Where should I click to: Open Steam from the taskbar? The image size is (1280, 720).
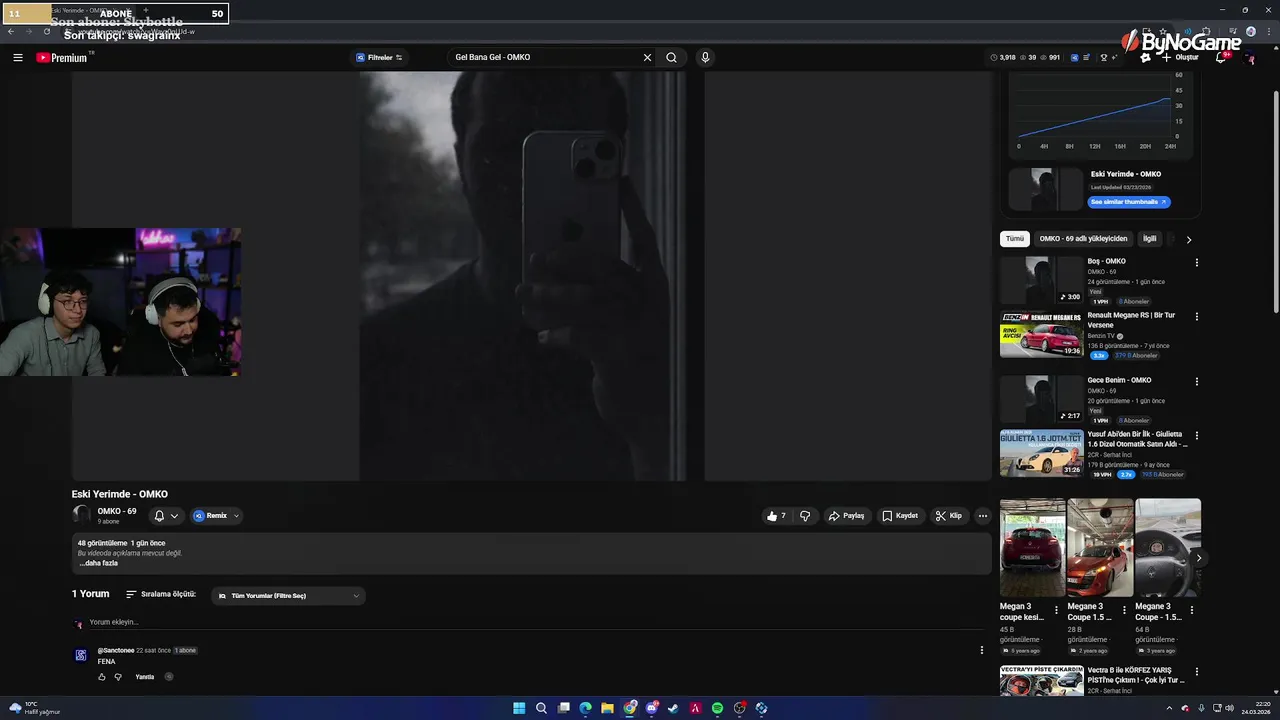[673, 708]
